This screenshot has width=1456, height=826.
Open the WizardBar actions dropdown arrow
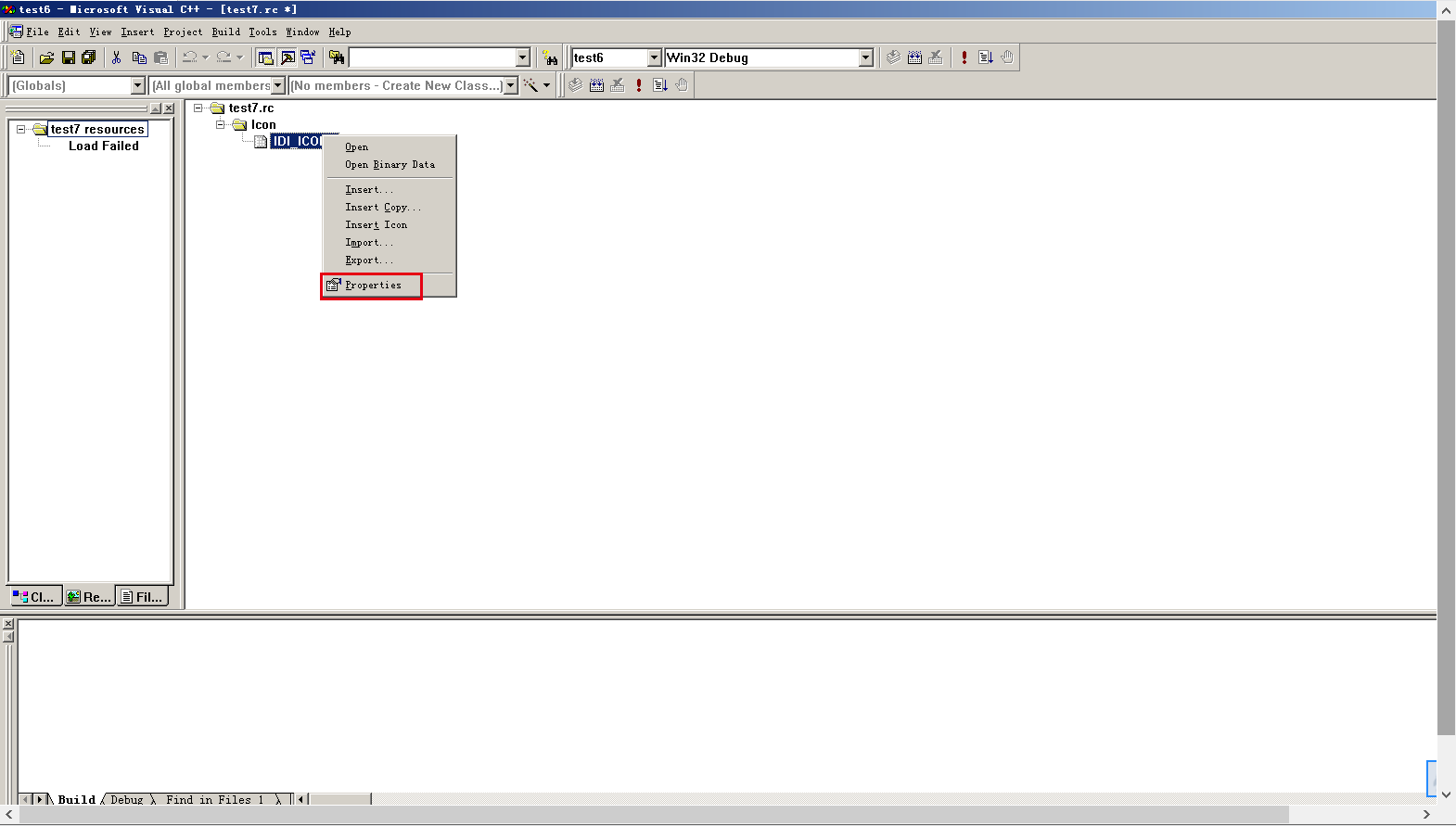(546, 85)
